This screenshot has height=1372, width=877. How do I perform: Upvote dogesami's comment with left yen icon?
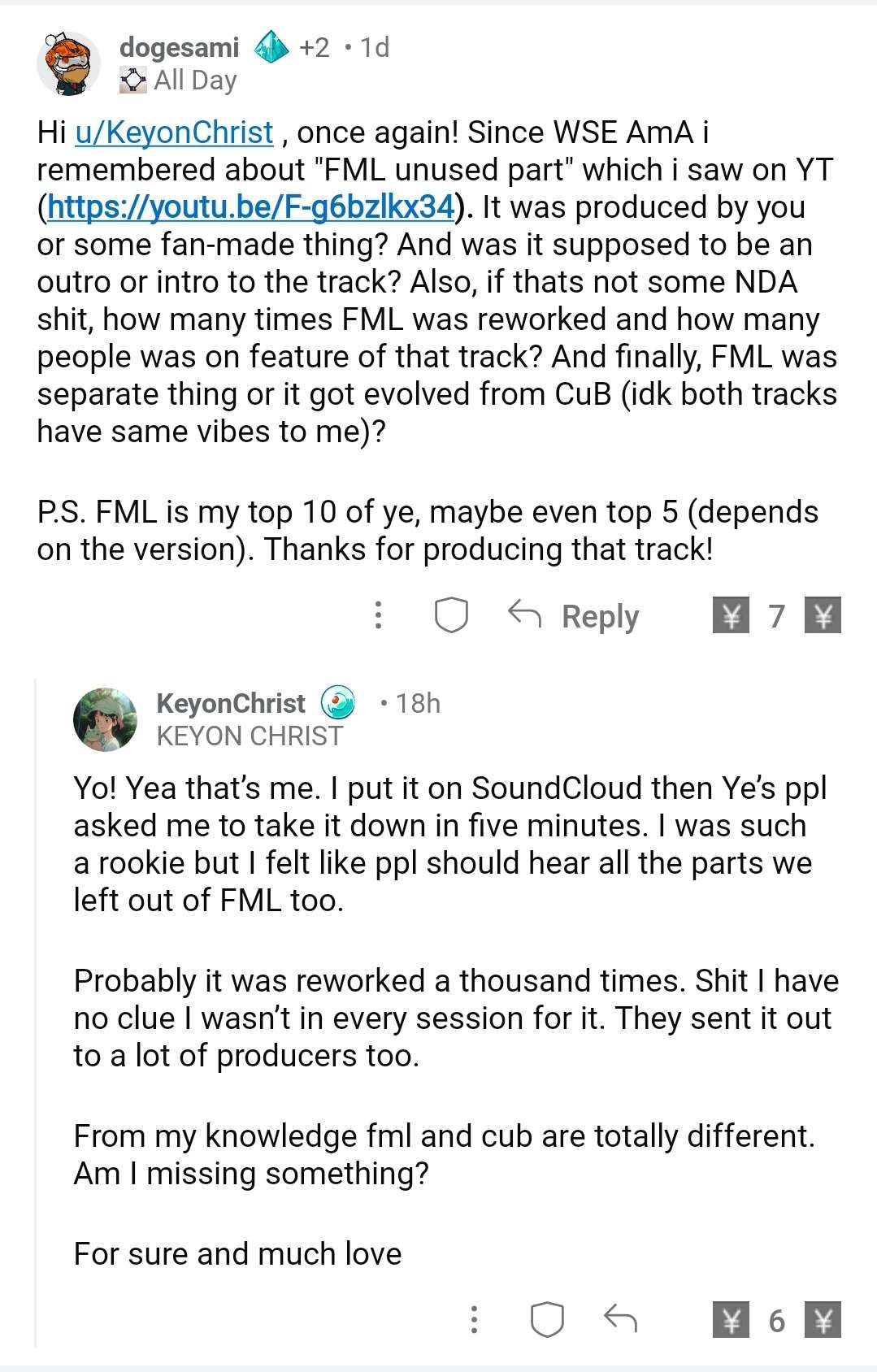[x=731, y=615]
